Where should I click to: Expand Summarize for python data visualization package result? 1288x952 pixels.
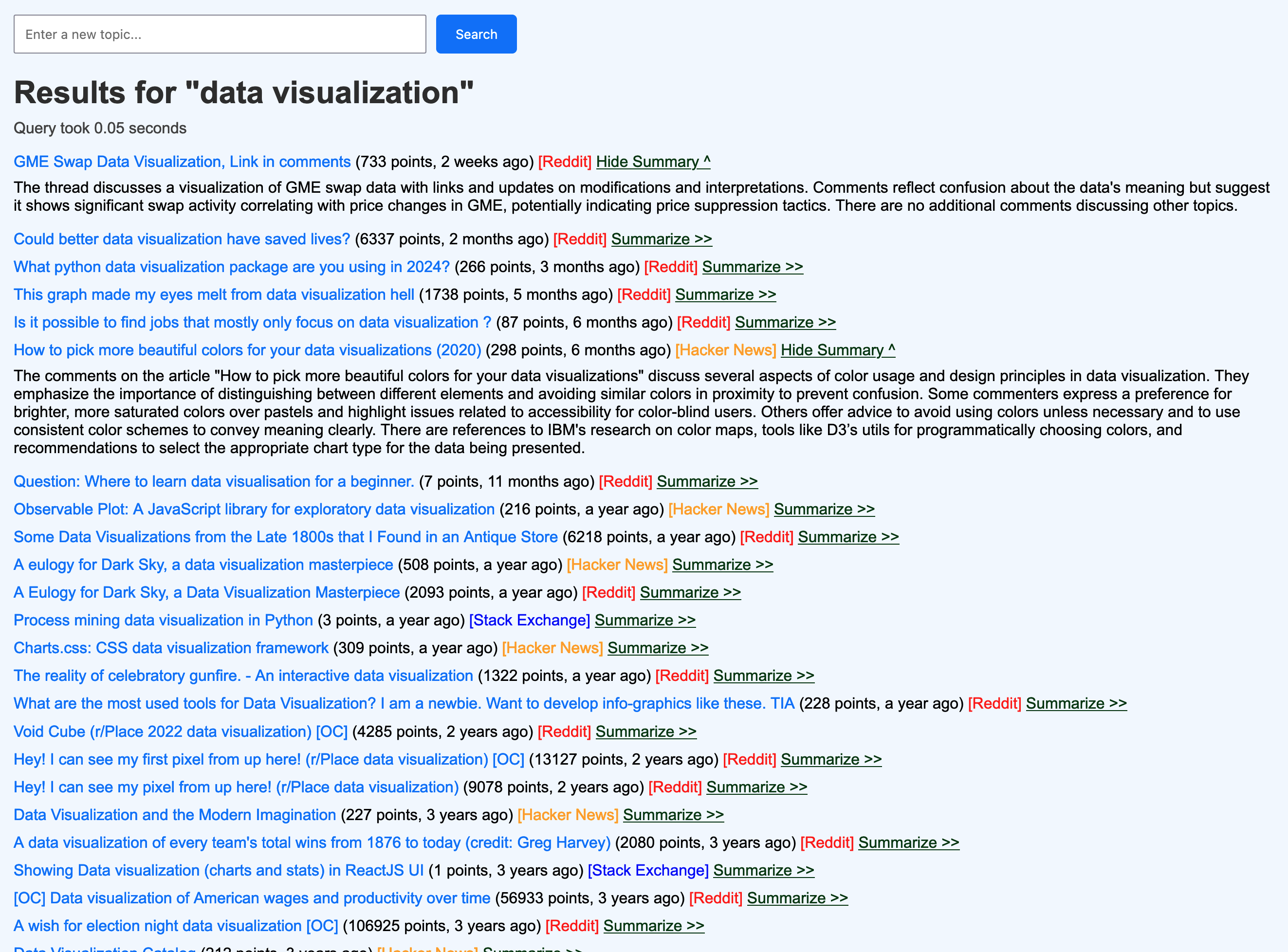click(752, 267)
